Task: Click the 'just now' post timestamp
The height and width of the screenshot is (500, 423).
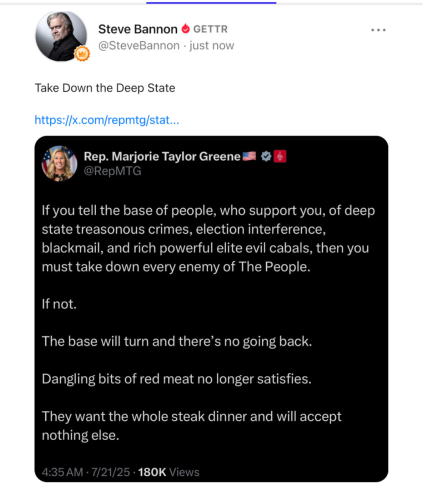Action: click(x=212, y=45)
